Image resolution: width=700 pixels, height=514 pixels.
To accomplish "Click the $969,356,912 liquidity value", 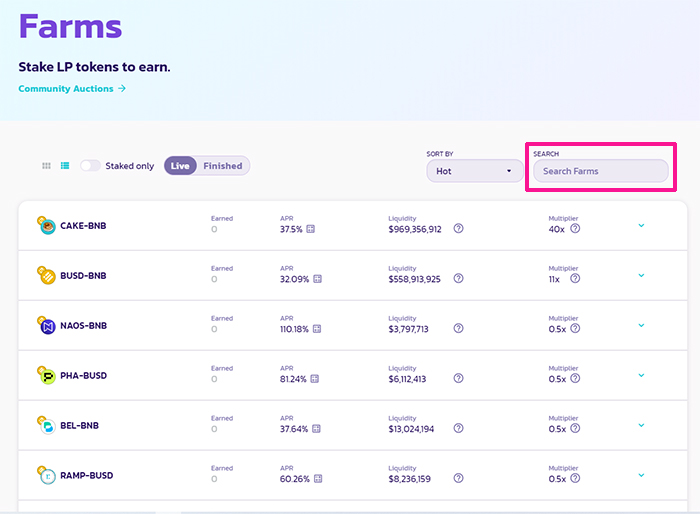I will 415,230.
